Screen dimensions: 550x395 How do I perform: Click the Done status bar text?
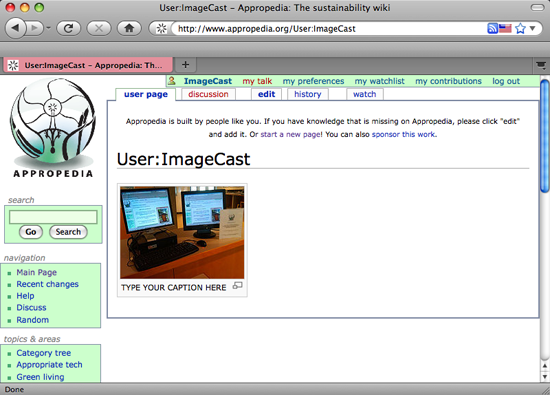14,389
